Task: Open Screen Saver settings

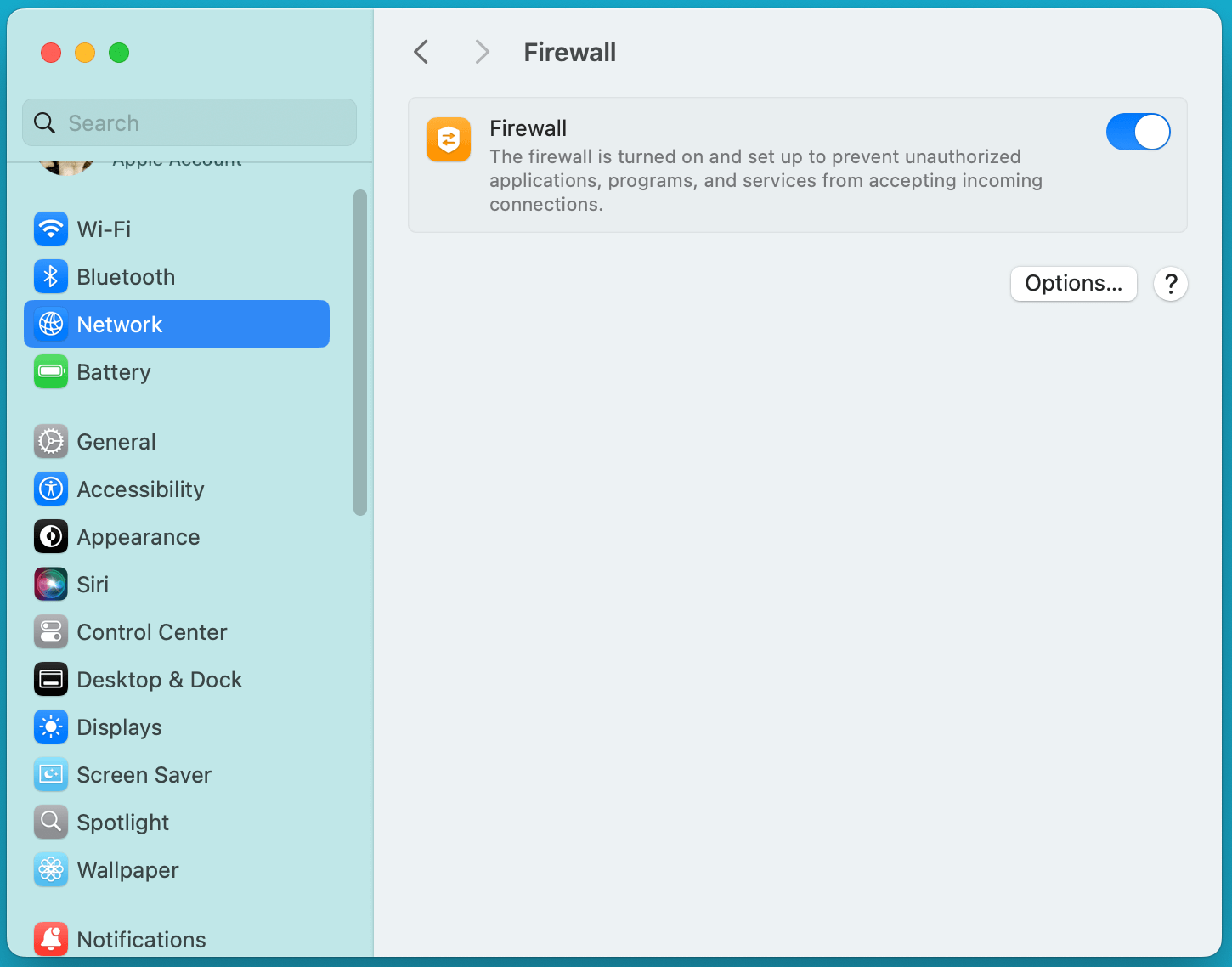Action: click(144, 774)
